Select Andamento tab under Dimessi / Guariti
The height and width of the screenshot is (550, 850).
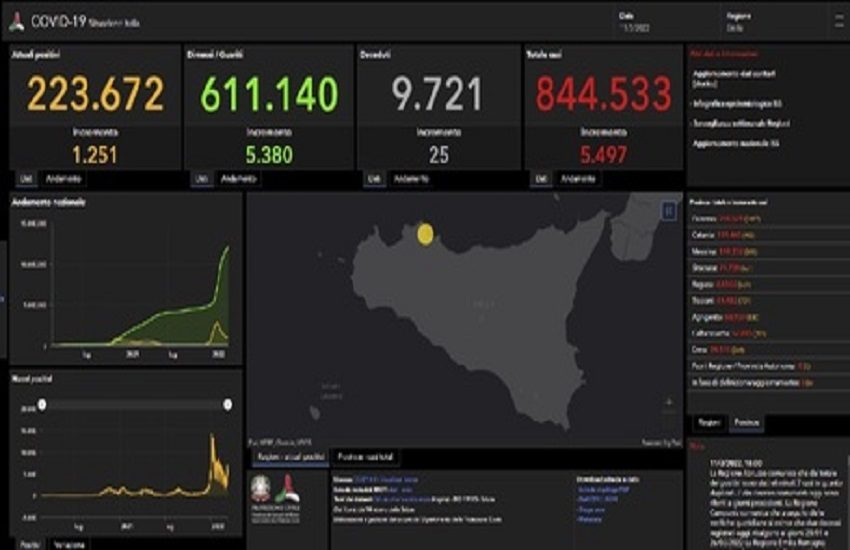(x=238, y=178)
